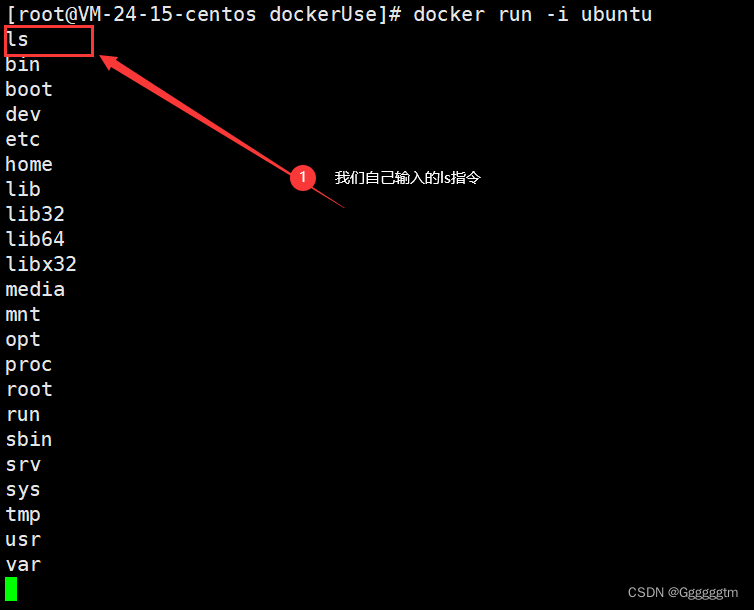Click the CSDN @Ggggggtm watermark
Screen dimensions: 754x610
[x=683, y=592]
